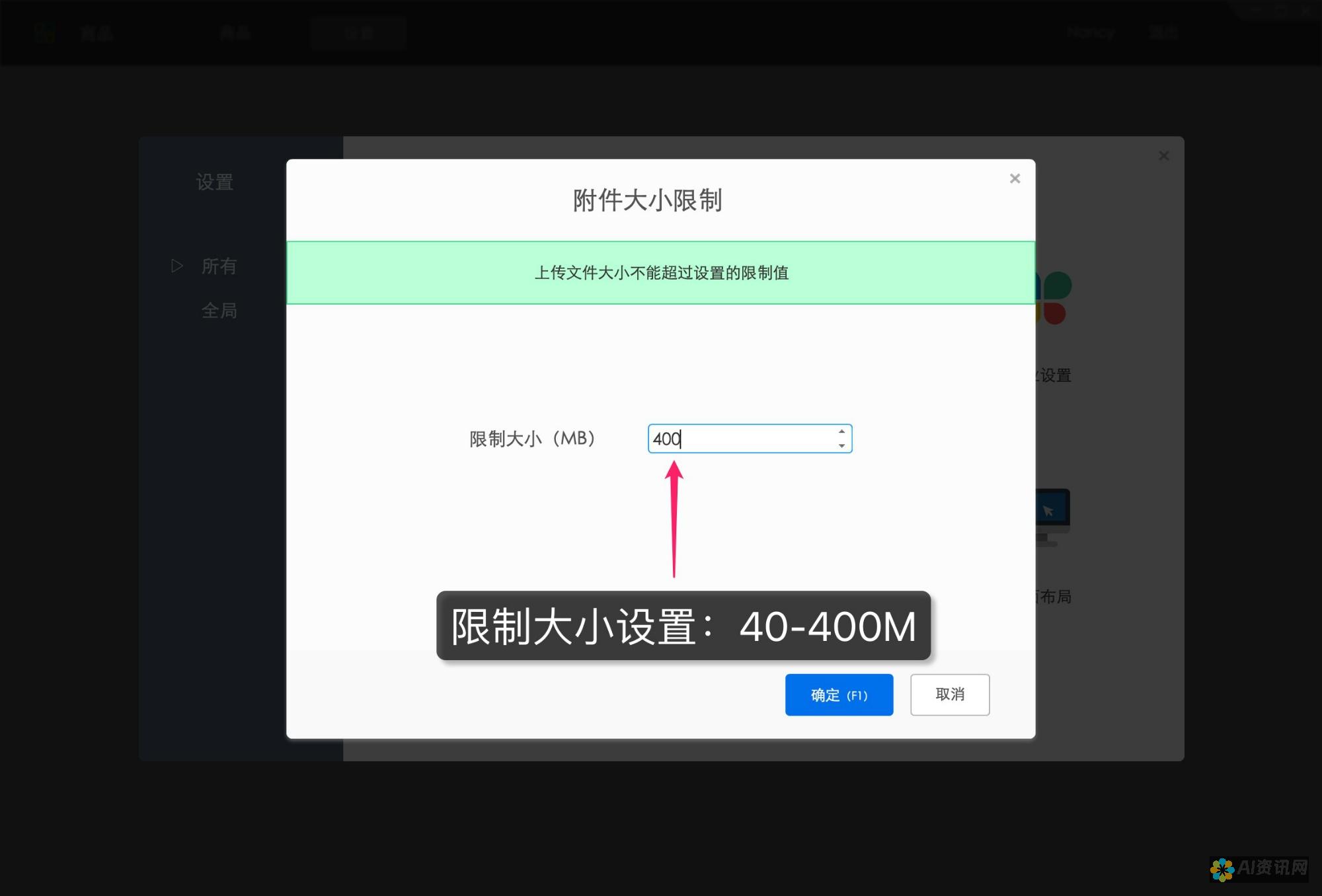Image resolution: width=1322 pixels, height=896 pixels.
Task: Select 全局 in the settings sidebar
Action: (x=219, y=310)
